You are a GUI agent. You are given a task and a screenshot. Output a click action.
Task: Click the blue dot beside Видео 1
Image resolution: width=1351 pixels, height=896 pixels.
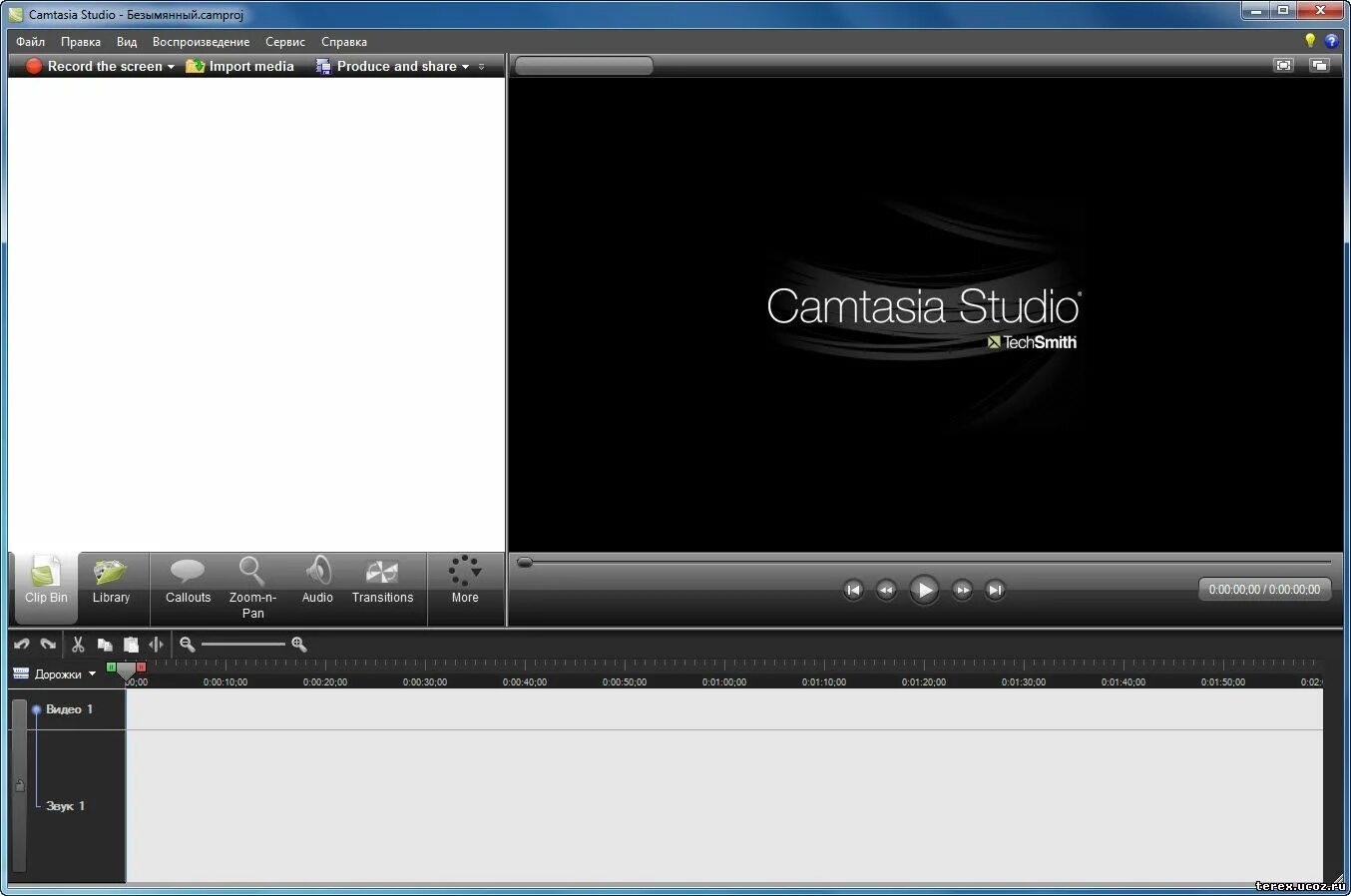pyautogui.click(x=36, y=709)
